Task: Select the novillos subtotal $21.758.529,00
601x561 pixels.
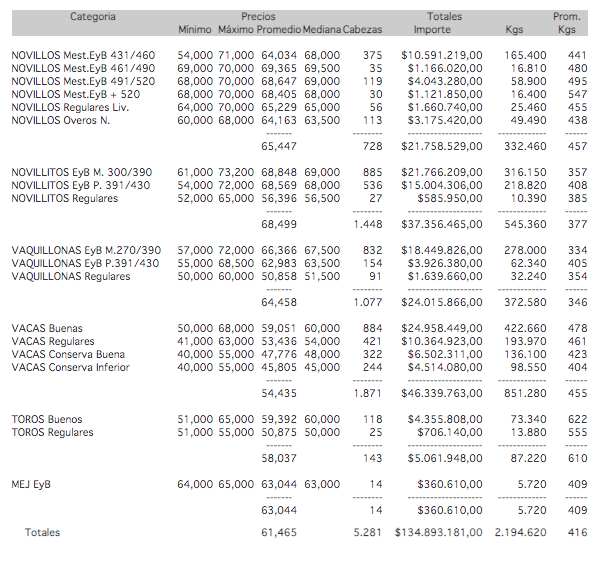Action: pyautogui.click(x=442, y=146)
